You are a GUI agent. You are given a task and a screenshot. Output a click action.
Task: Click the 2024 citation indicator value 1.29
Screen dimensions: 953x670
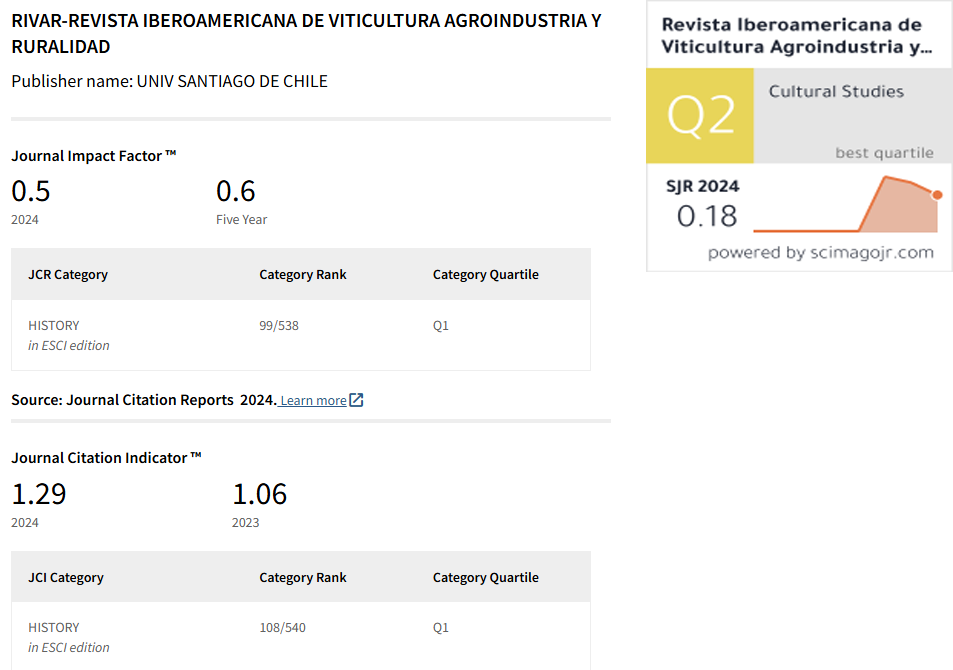(x=39, y=493)
